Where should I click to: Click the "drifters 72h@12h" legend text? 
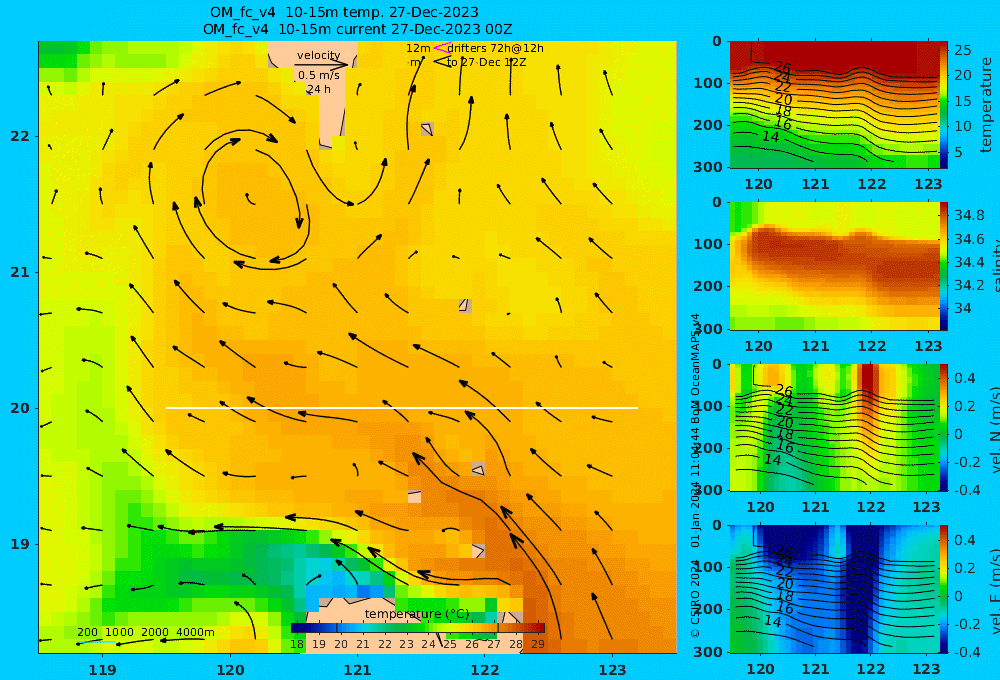(x=496, y=48)
